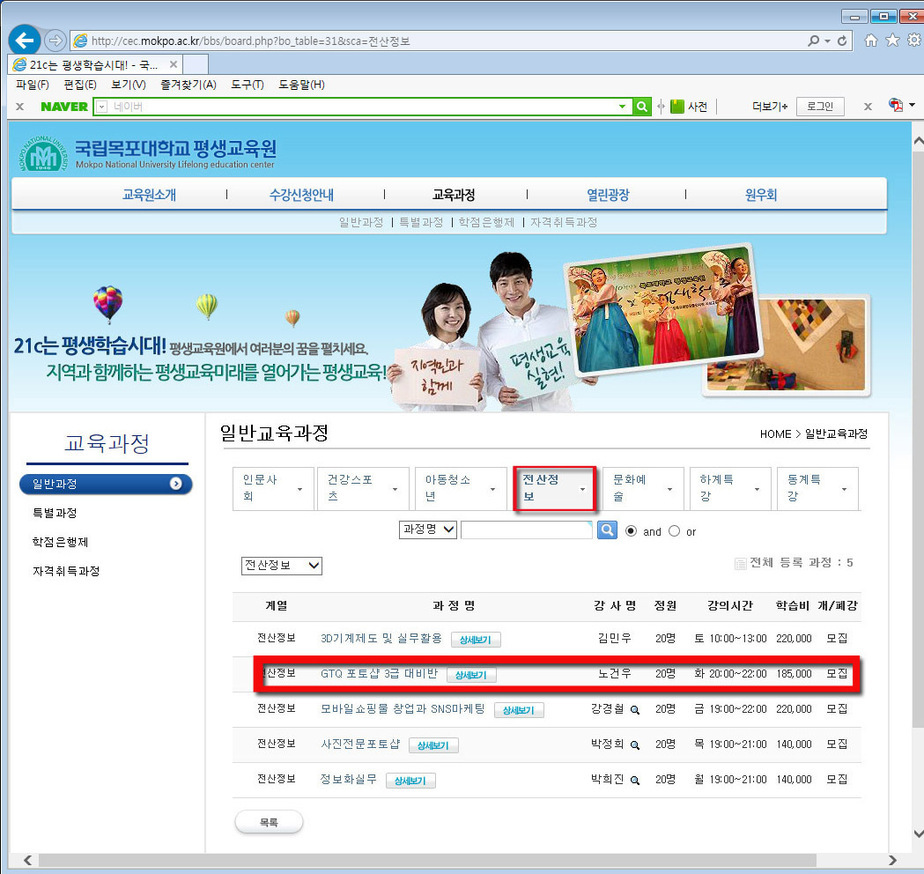This screenshot has width=924, height=874.
Task: Open Naver search box dropdown arrow
Action: (x=622, y=107)
